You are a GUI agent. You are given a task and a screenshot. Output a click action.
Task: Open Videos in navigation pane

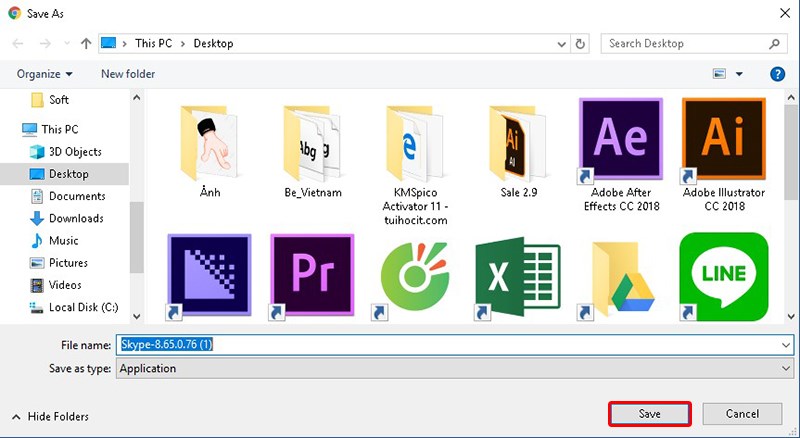[x=56, y=285]
